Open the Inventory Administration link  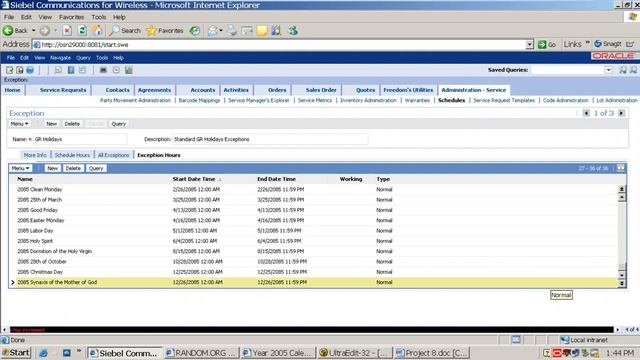point(368,100)
